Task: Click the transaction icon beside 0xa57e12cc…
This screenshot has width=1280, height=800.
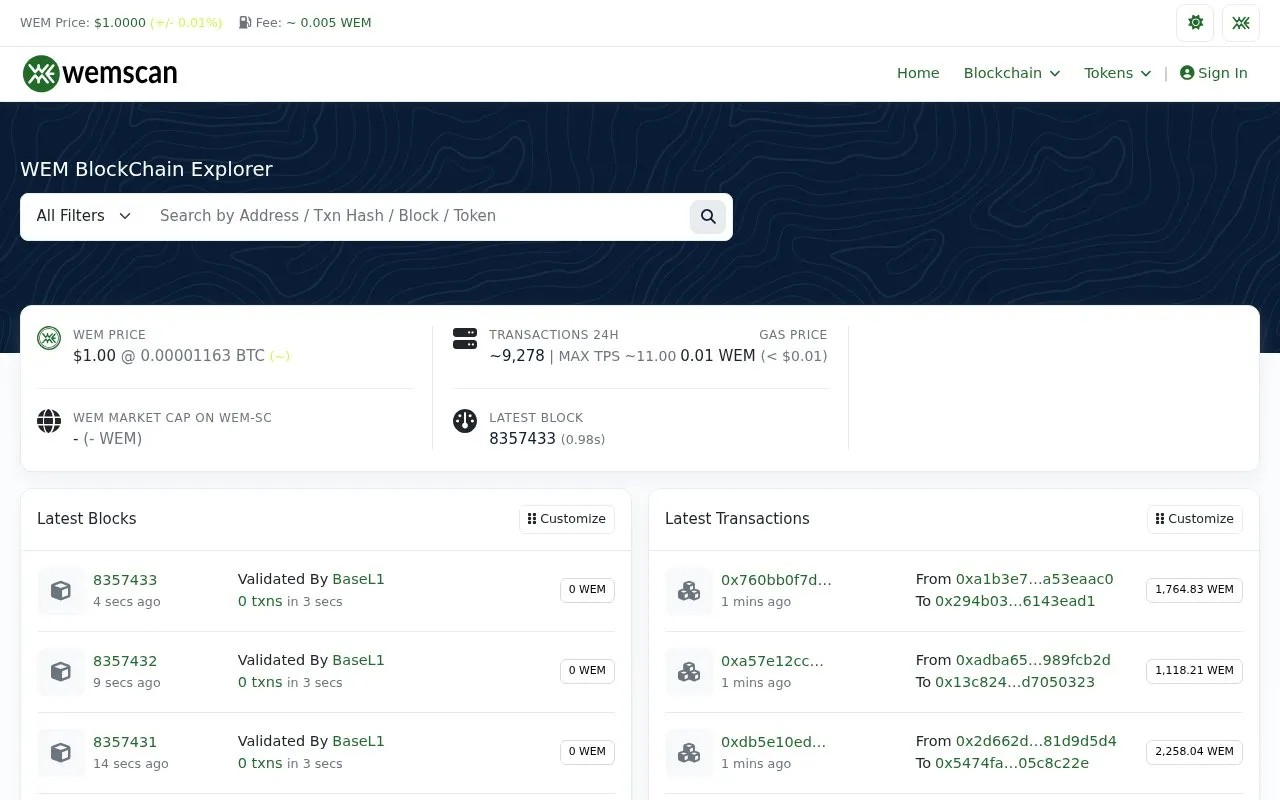Action: point(689,671)
